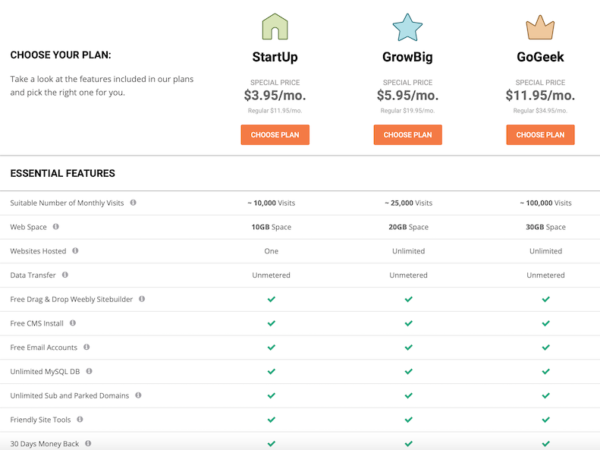600x450 pixels.
Task: Show info for Free Email Accounts
Action: [87, 347]
